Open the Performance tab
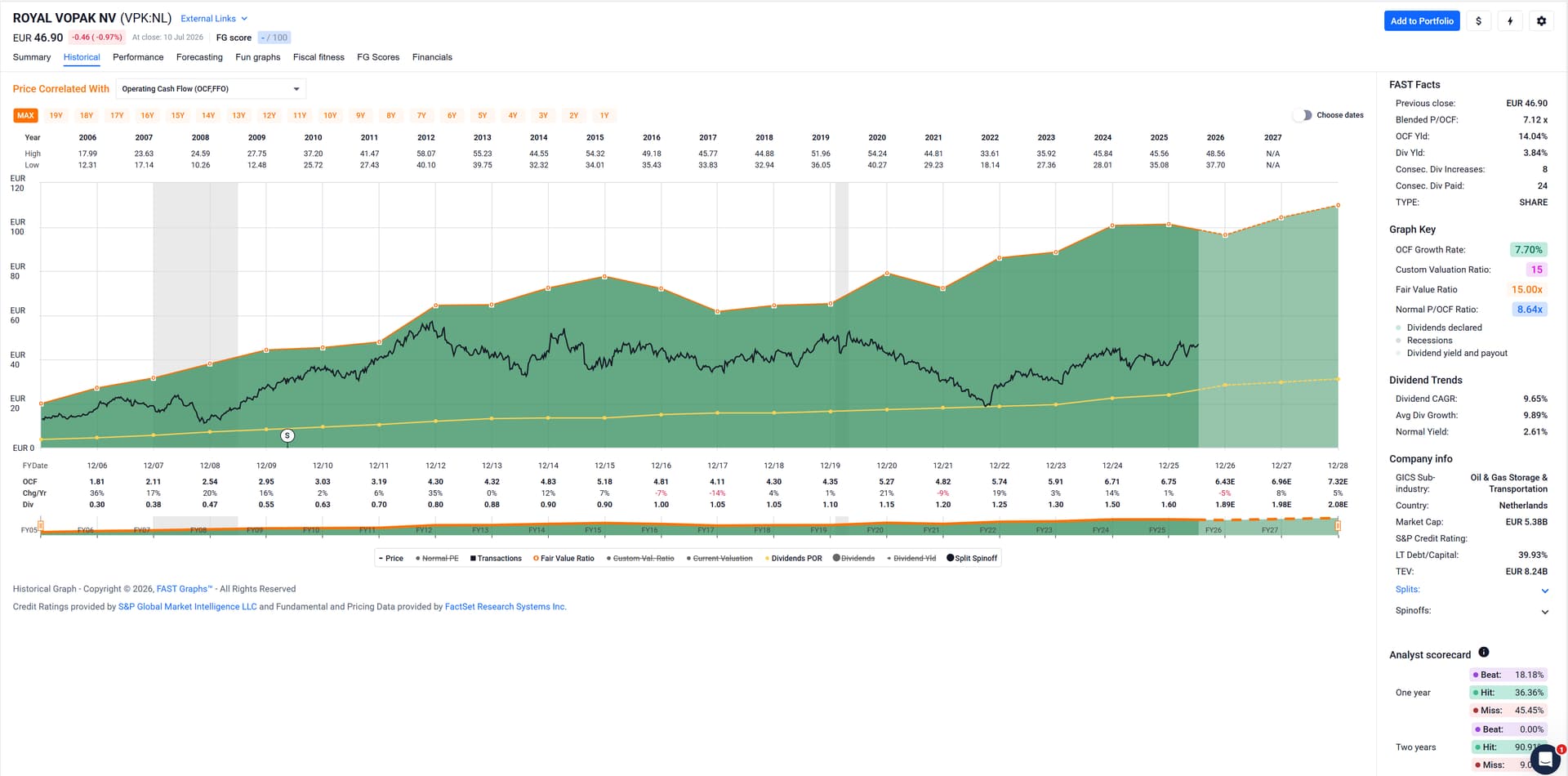 (138, 57)
